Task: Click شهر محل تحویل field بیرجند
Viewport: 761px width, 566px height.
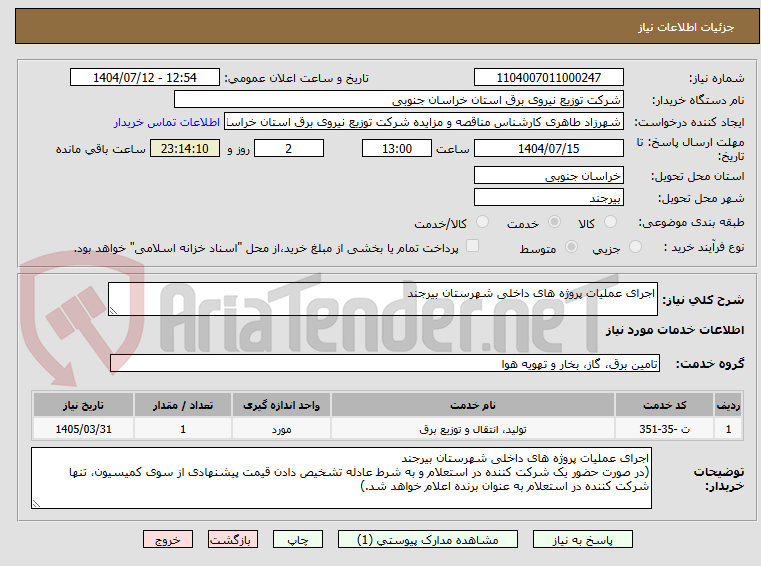Action: [x=548, y=198]
